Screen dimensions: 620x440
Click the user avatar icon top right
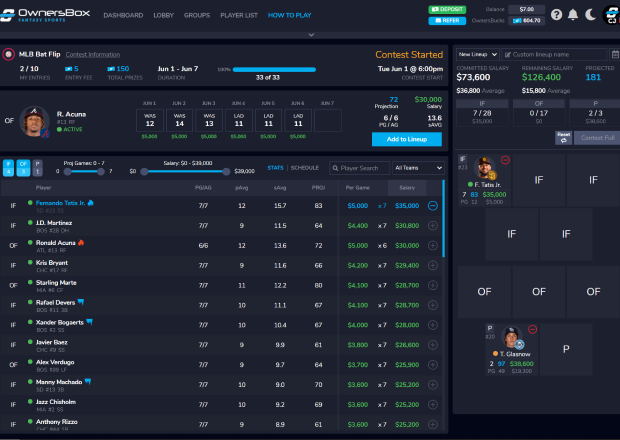pos(611,15)
